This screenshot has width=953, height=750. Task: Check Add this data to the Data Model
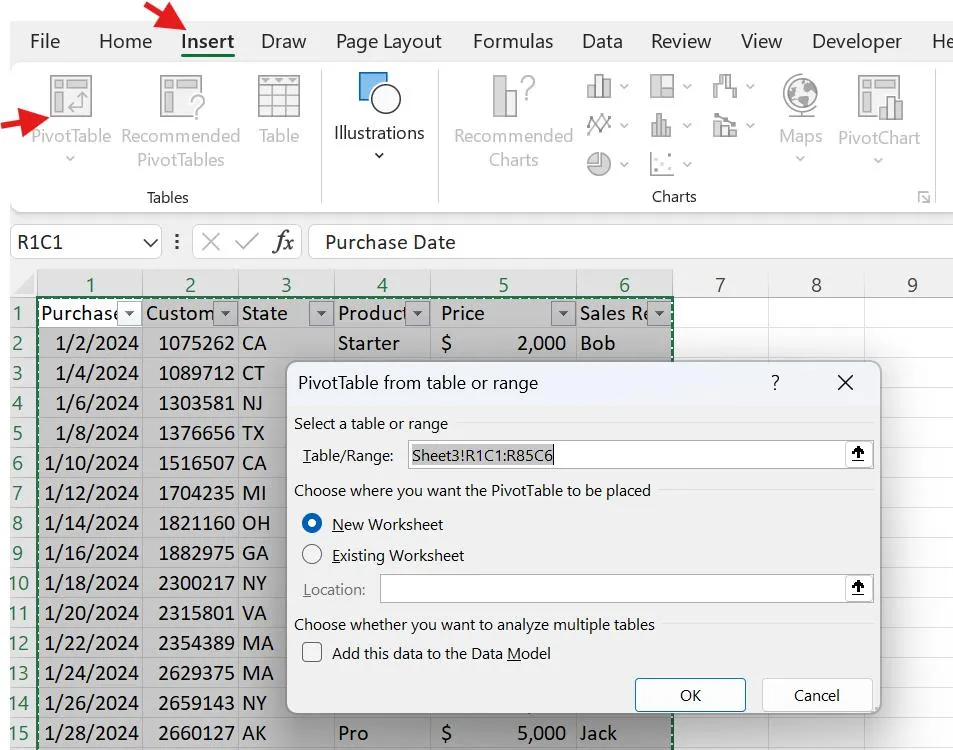tap(312, 653)
